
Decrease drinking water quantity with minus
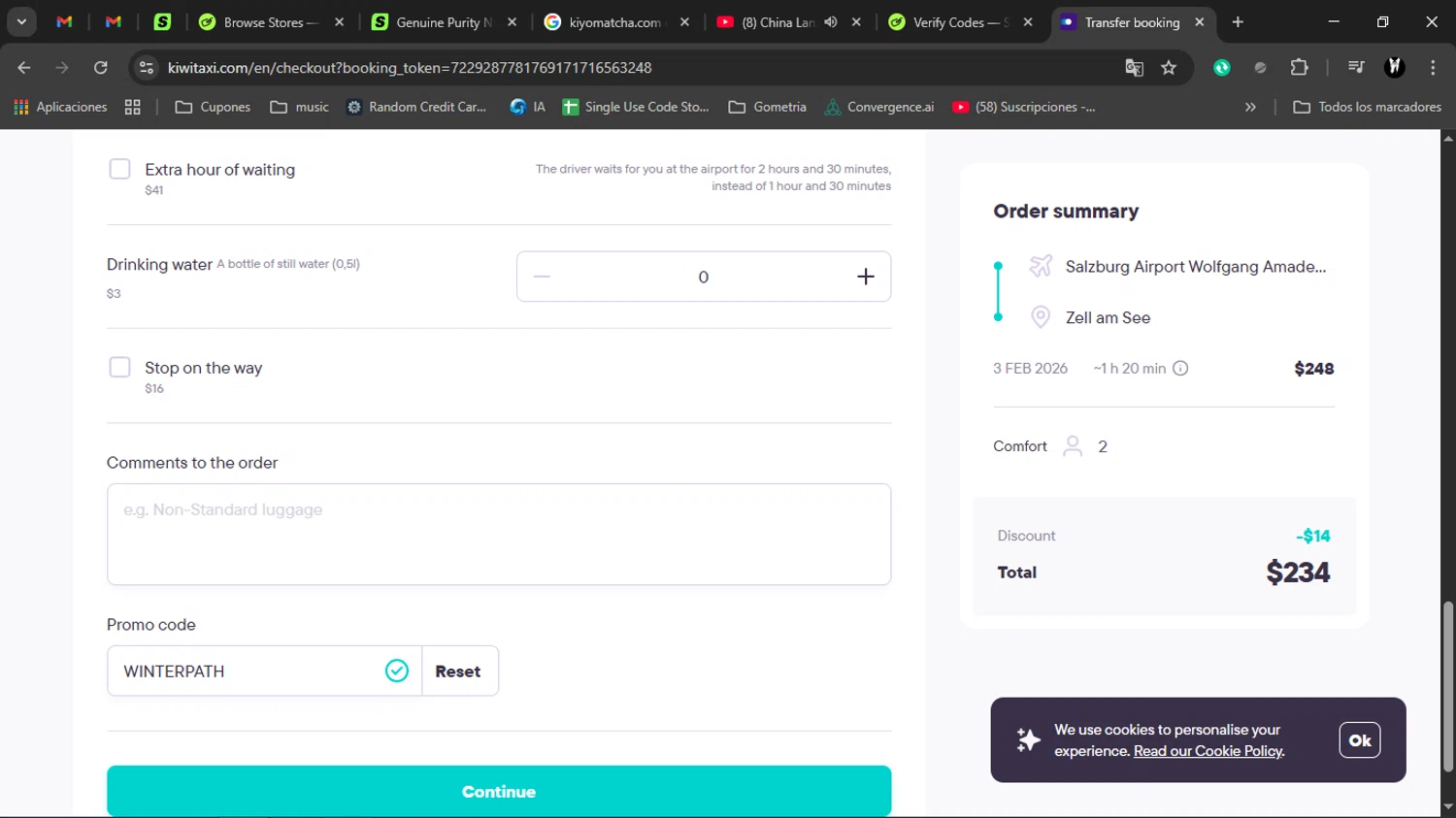coord(542,277)
